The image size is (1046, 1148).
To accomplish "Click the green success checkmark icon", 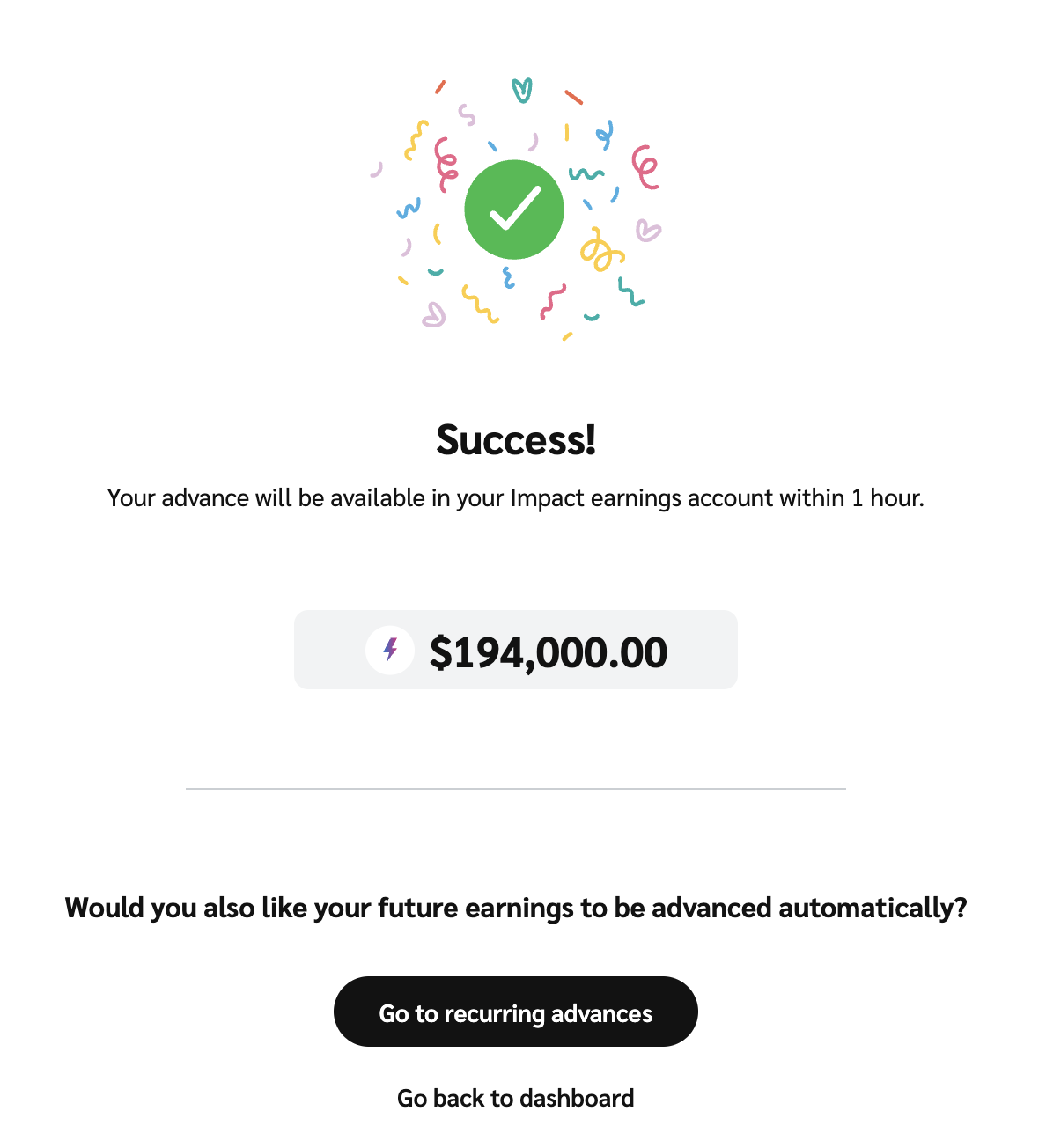I will [x=514, y=210].
